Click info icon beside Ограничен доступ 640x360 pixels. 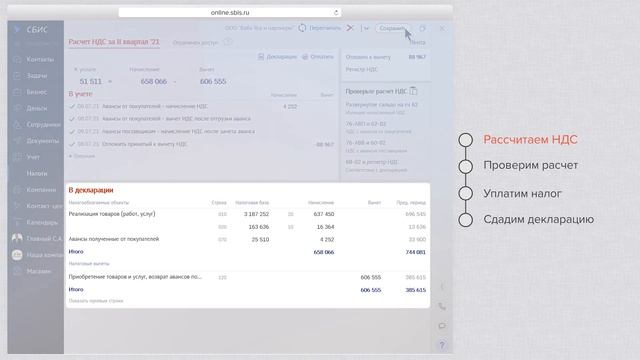coord(228,42)
